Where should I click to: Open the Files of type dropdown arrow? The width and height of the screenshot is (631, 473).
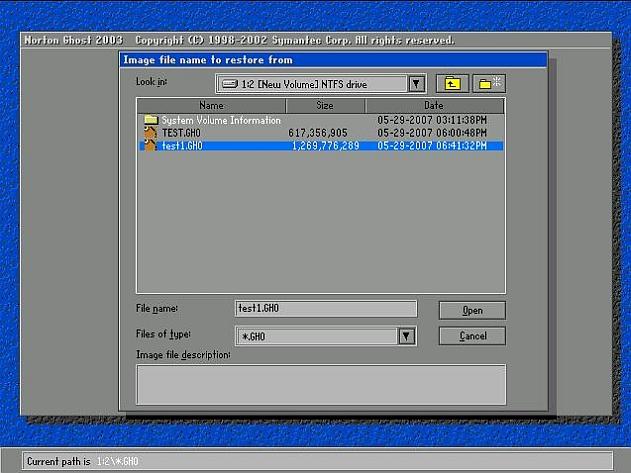(x=406, y=336)
